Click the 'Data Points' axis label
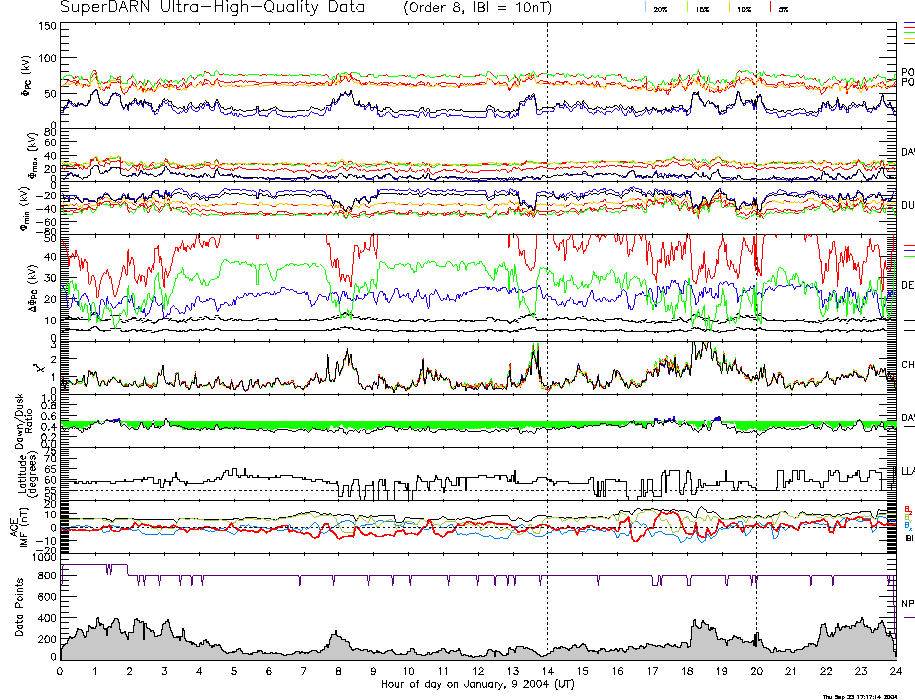915x700 pixels. click(19, 607)
